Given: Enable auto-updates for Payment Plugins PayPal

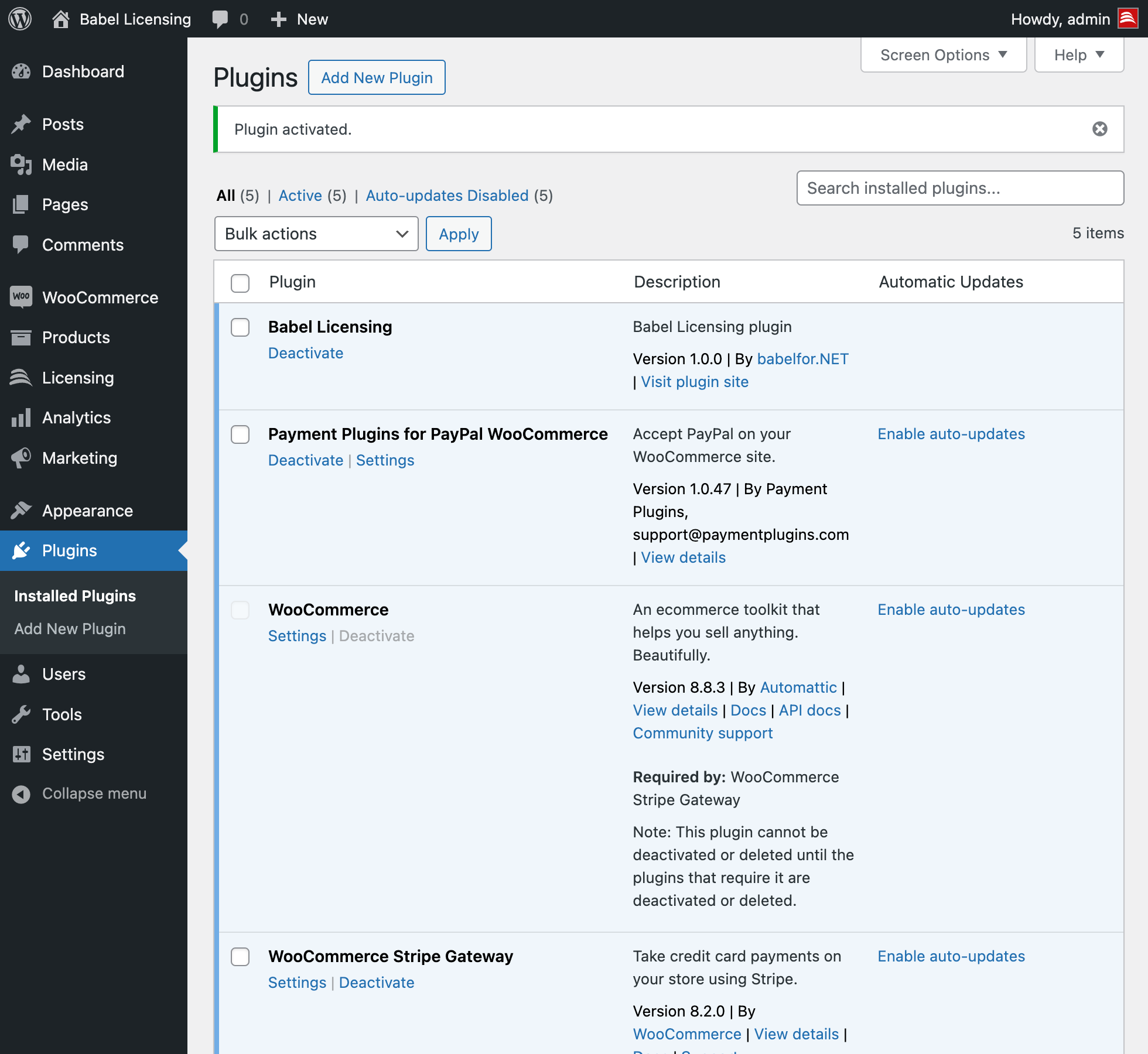Looking at the screenshot, I should (x=951, y=434).
